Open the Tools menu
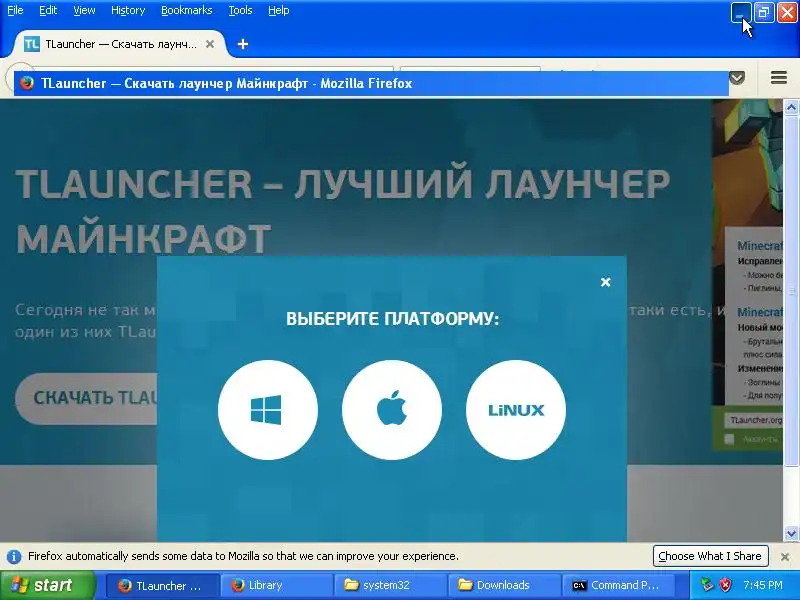The width and height of the screenshot is (800, 600). click(240, 10)
